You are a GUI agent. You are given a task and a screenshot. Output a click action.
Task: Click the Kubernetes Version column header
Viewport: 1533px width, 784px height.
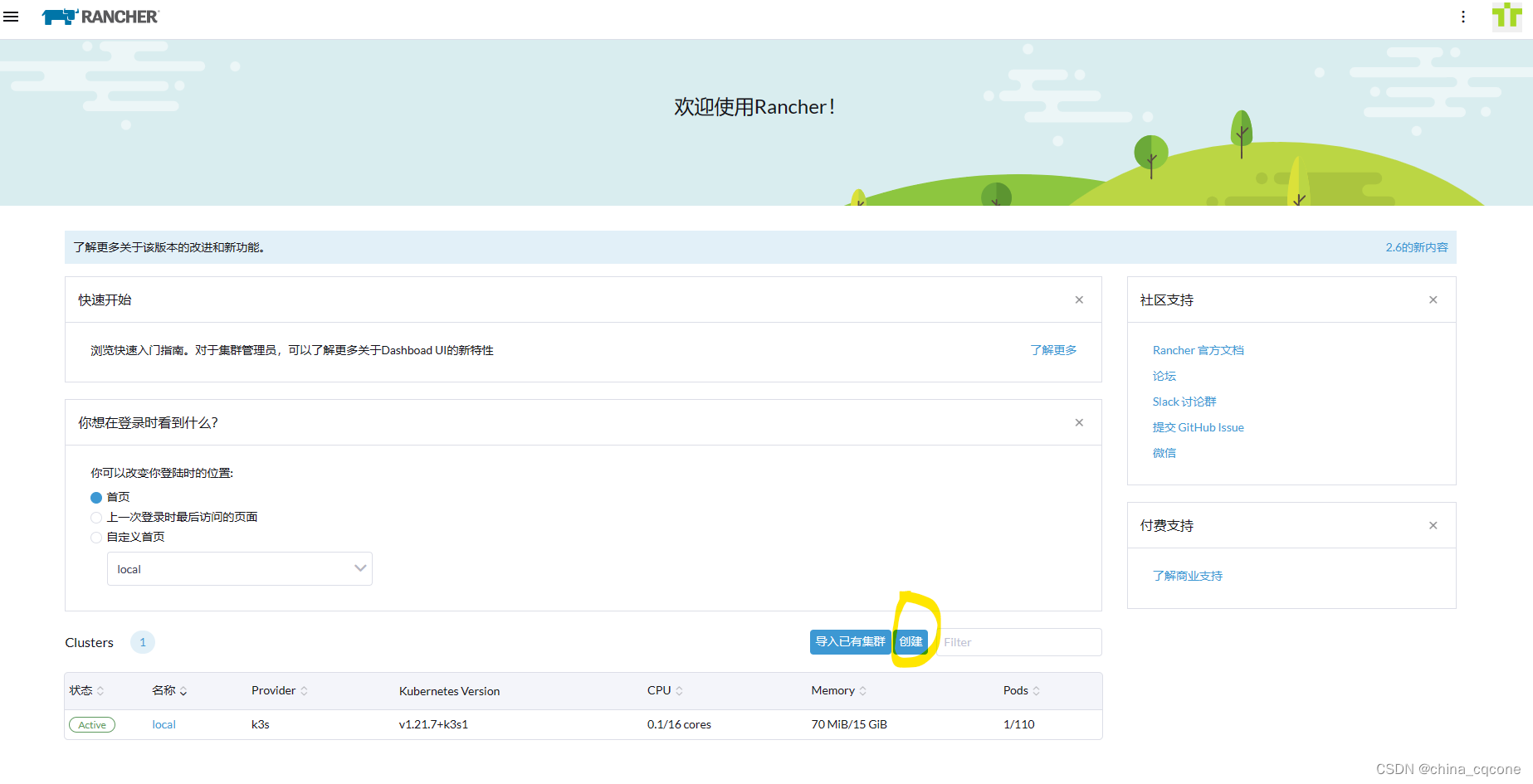449,691
